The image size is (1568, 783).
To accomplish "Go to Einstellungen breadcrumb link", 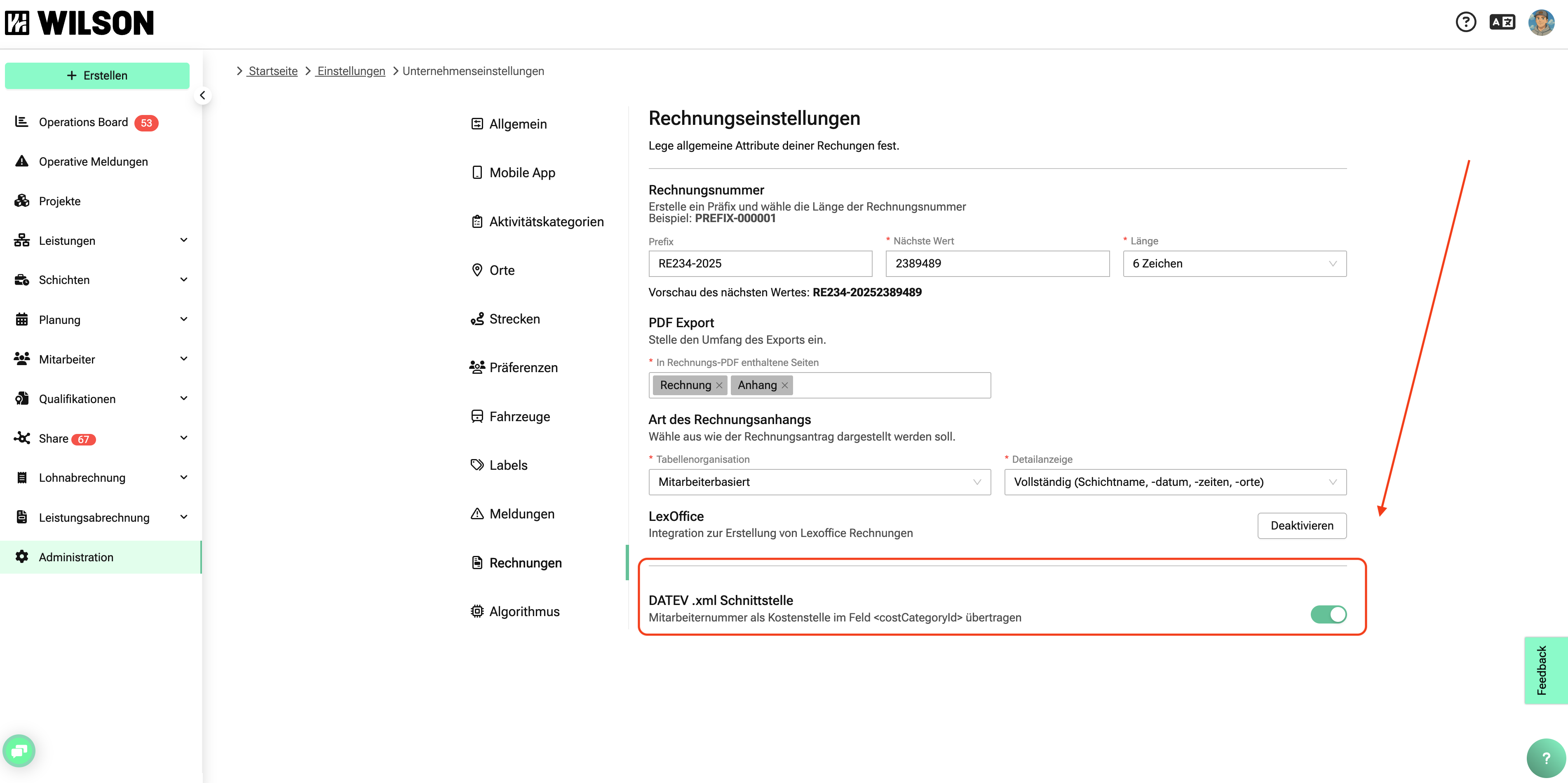I will [351, 71].
